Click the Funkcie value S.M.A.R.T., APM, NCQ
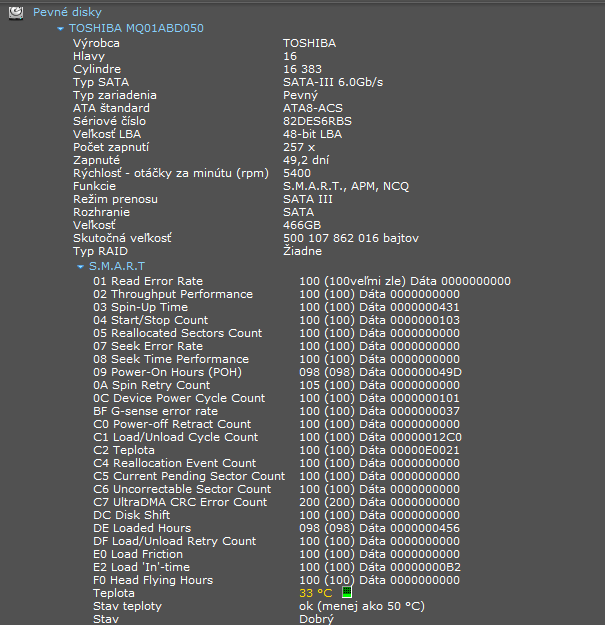The width and height of the screenshot is (605, 625). click(346, 186)
